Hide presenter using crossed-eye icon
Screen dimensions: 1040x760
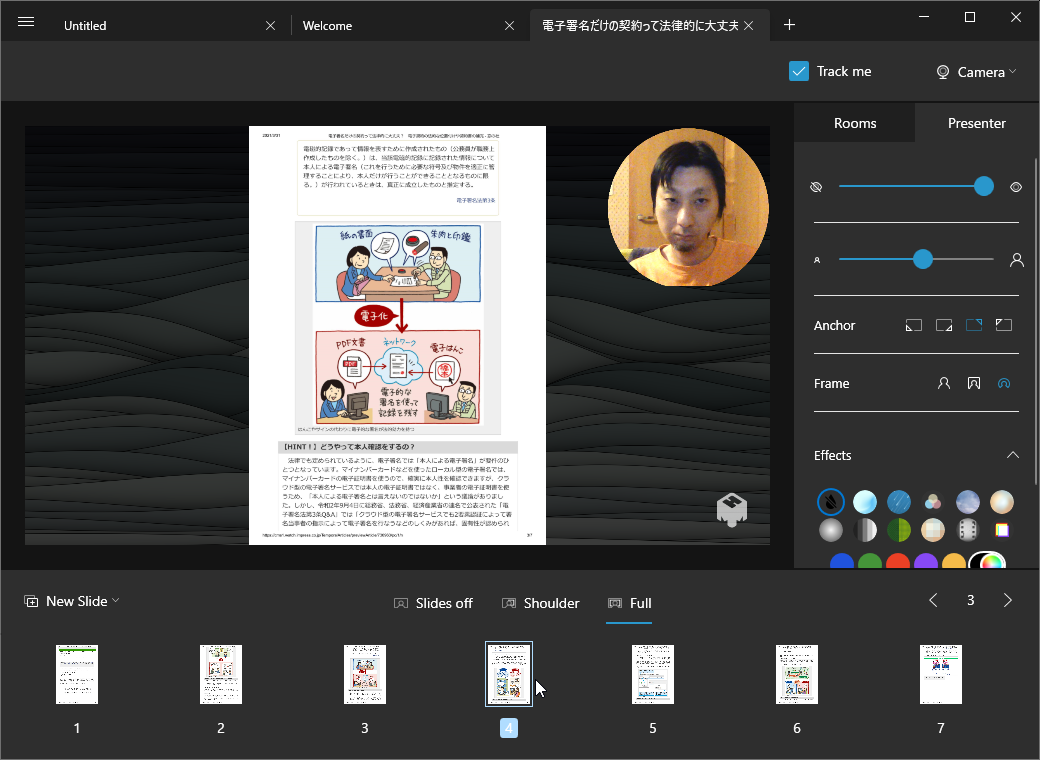click(x=816, y=187)
